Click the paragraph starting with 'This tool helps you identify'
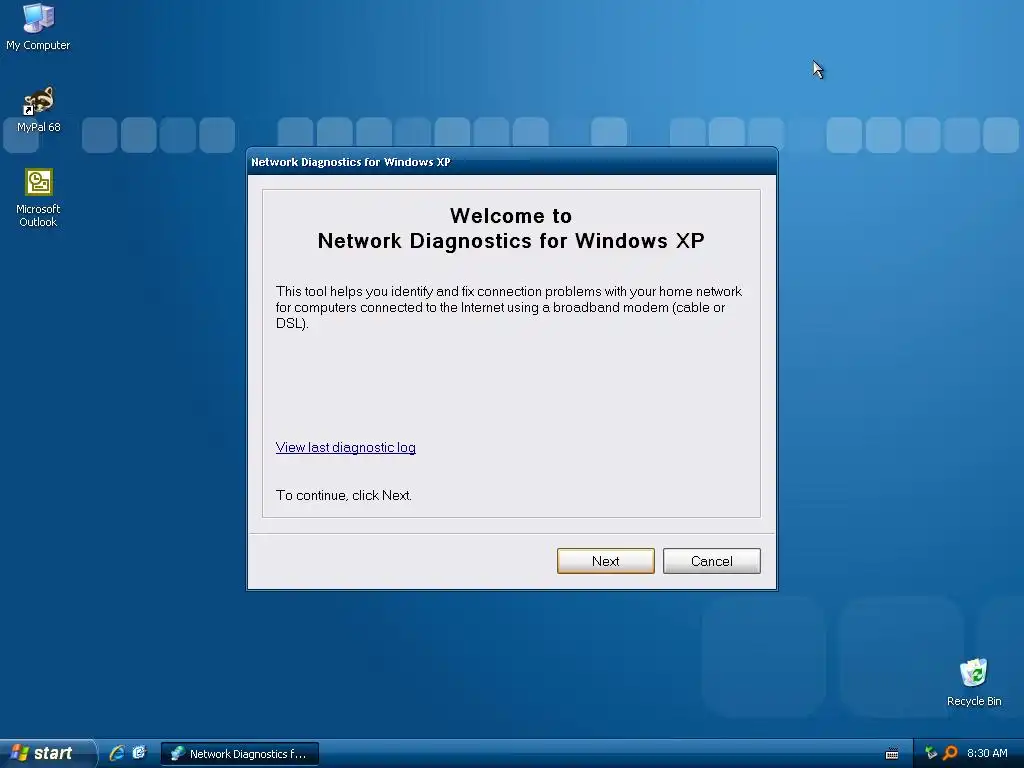 point(509,307)
